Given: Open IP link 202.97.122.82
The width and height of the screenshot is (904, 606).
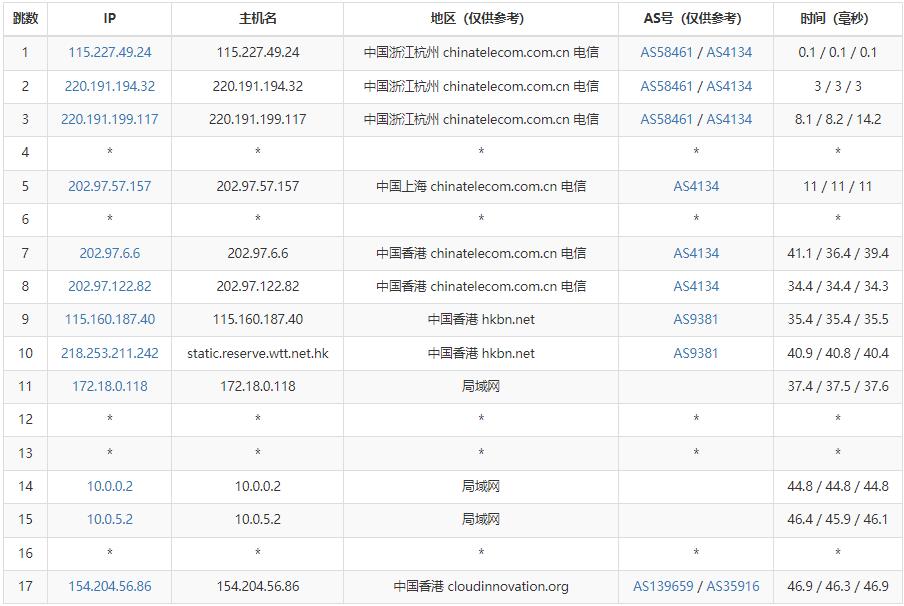Looking at the screenshot, I should point(110,286).
